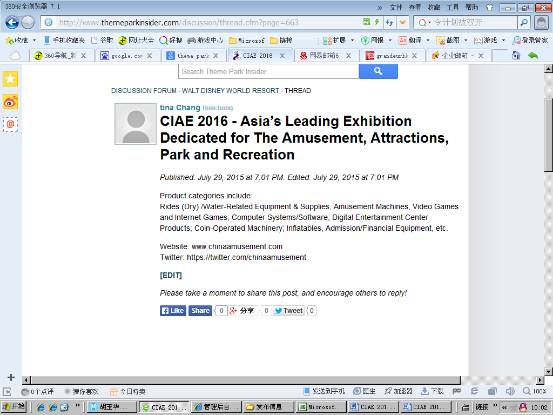This screenshot has height=415, width=553.
Task: Click the Facebook Like button
Action: pos(173,311)
